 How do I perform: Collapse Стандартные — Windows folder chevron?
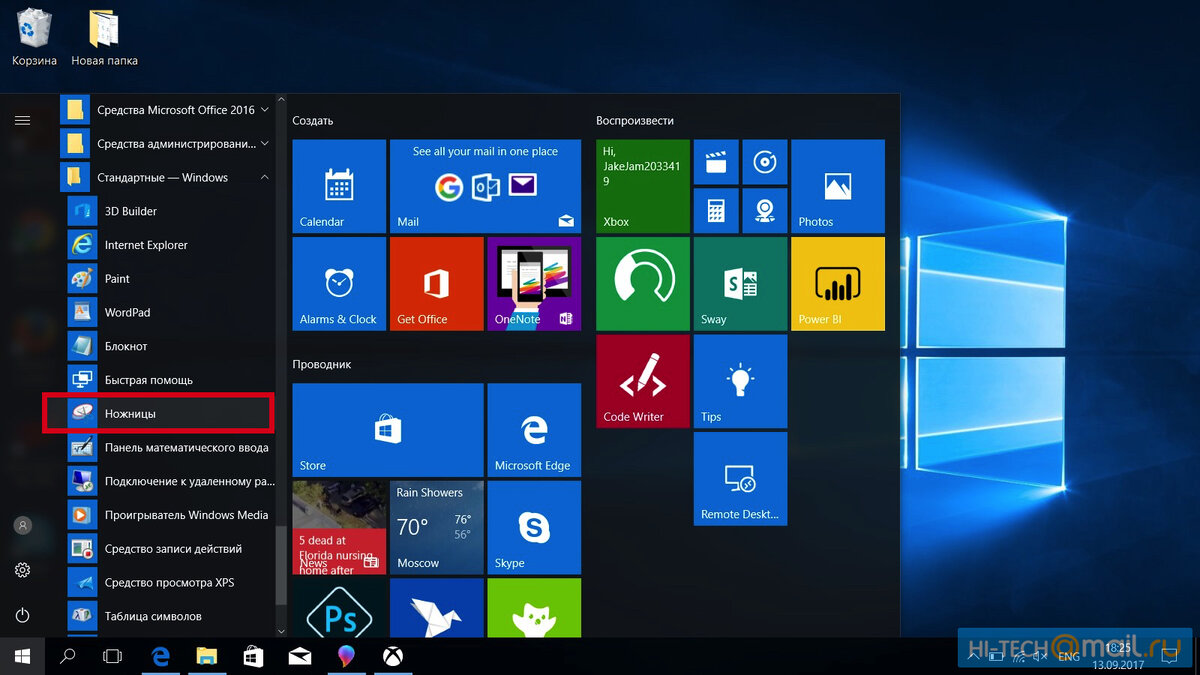click(265, 178)
